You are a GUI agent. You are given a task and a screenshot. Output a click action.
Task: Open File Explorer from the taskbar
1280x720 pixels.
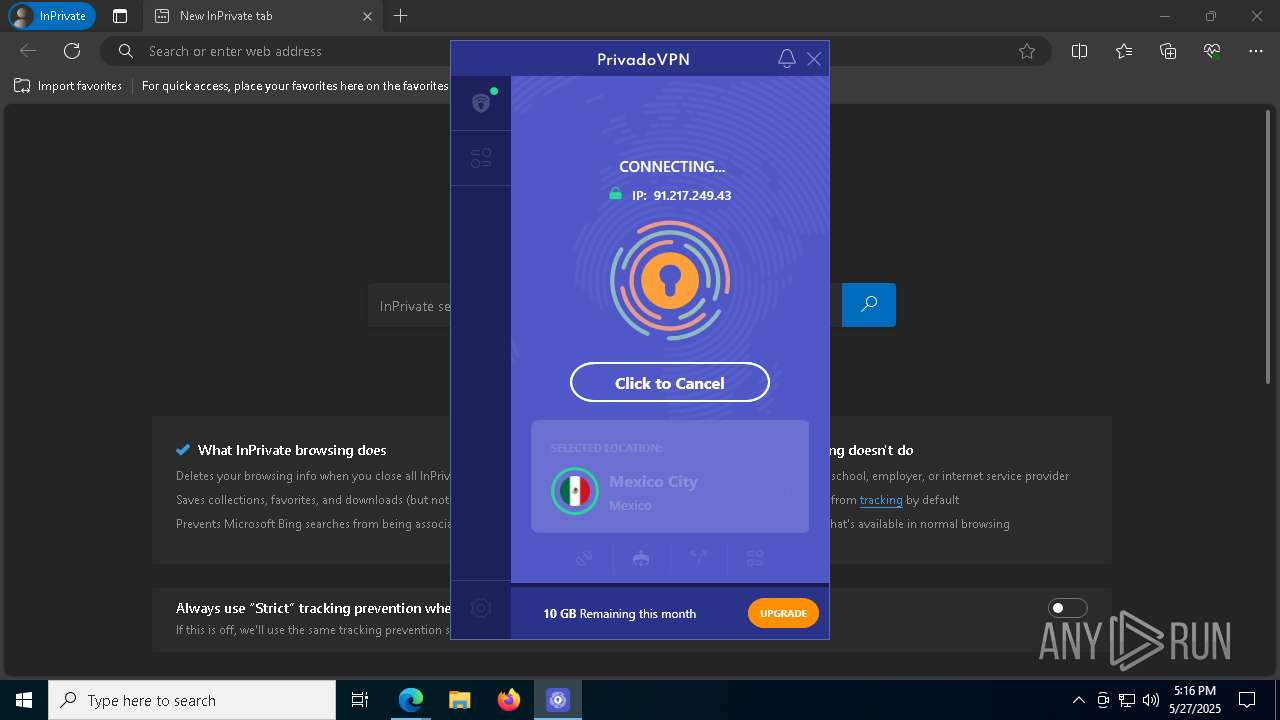(x=460, y=700)
